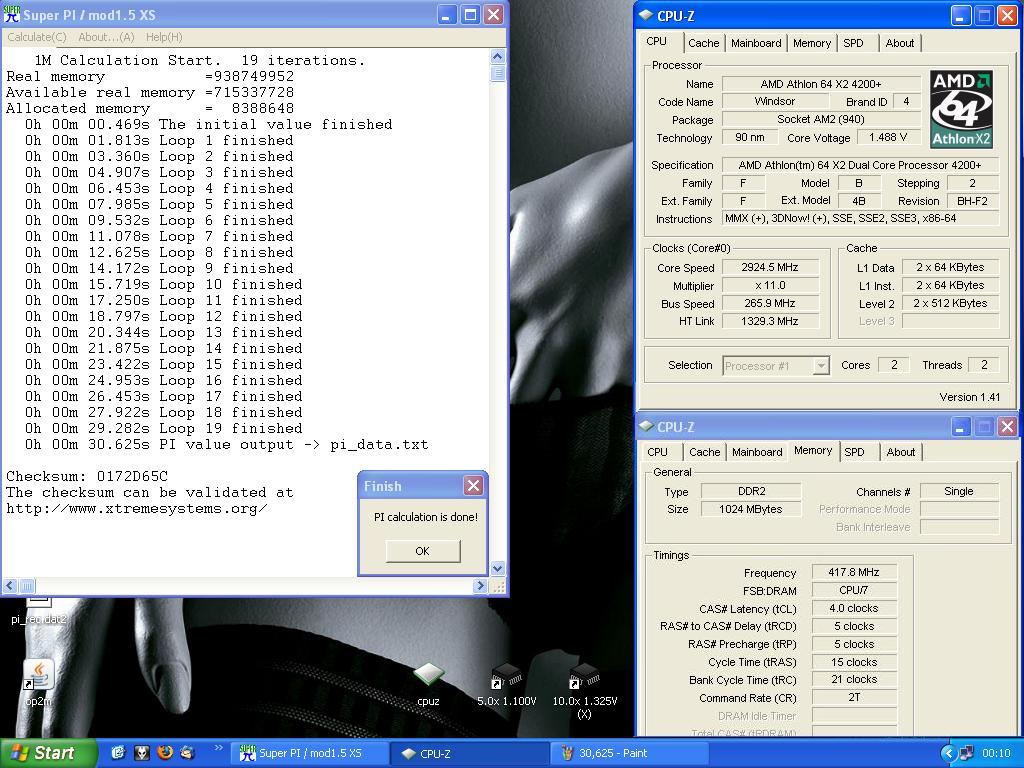Expand hidden system tray icons arrow
Image resolution: width=1024 pixels, height=768 pixels.
(949, 754)
